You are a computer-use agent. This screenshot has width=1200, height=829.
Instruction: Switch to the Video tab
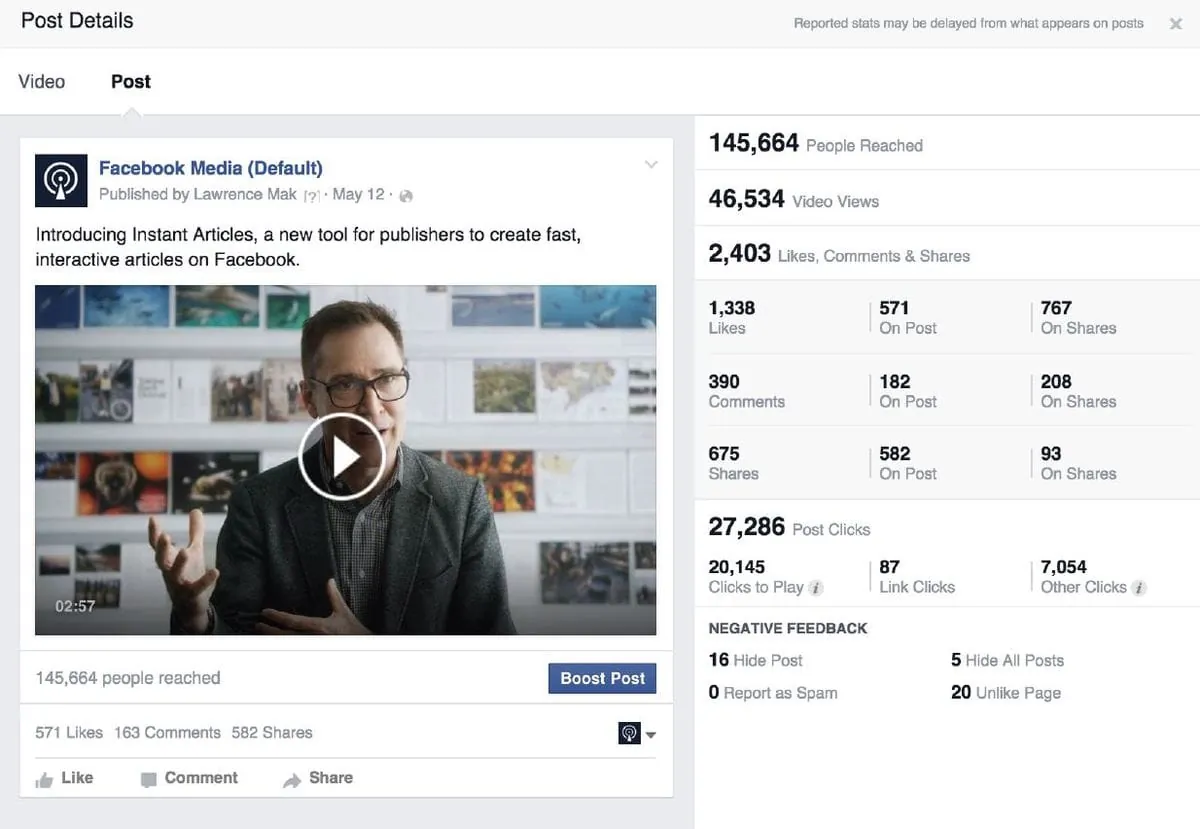[x=42, y=81]
